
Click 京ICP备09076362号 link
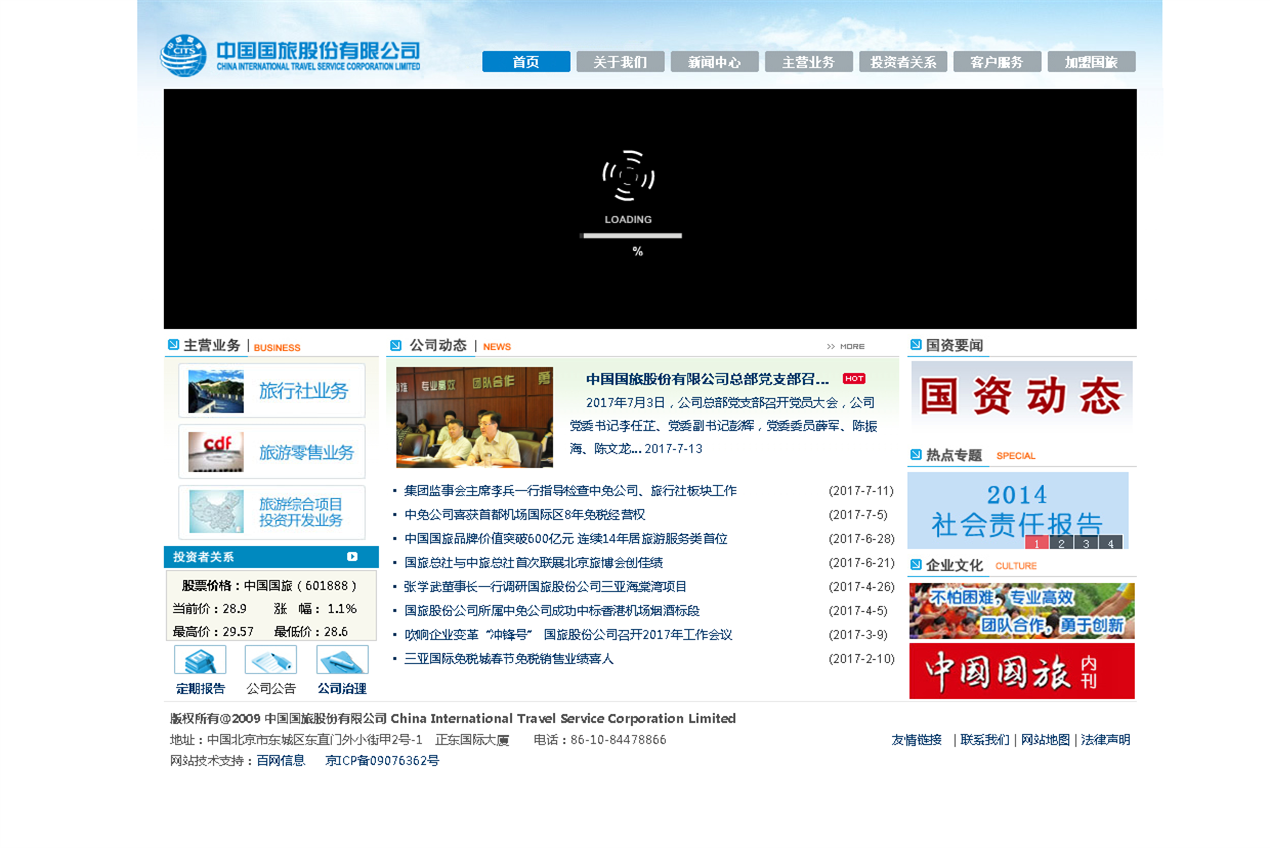pos(382,761)
